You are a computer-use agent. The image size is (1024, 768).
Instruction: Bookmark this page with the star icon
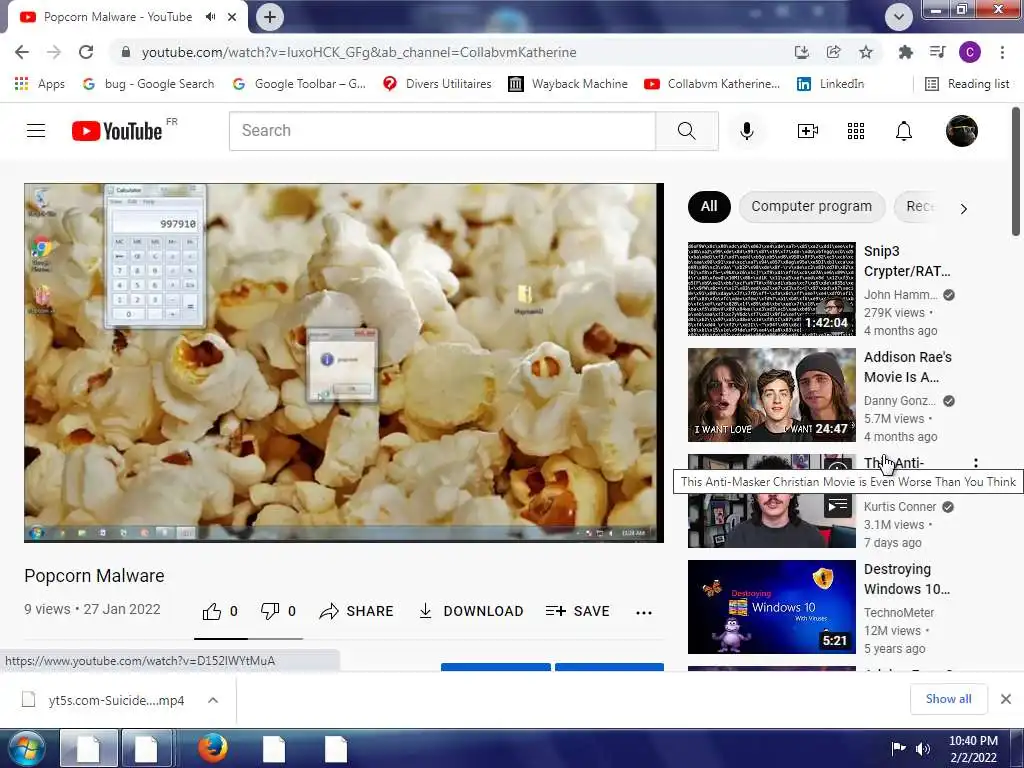pyautogui.click(x=866, y=52)
